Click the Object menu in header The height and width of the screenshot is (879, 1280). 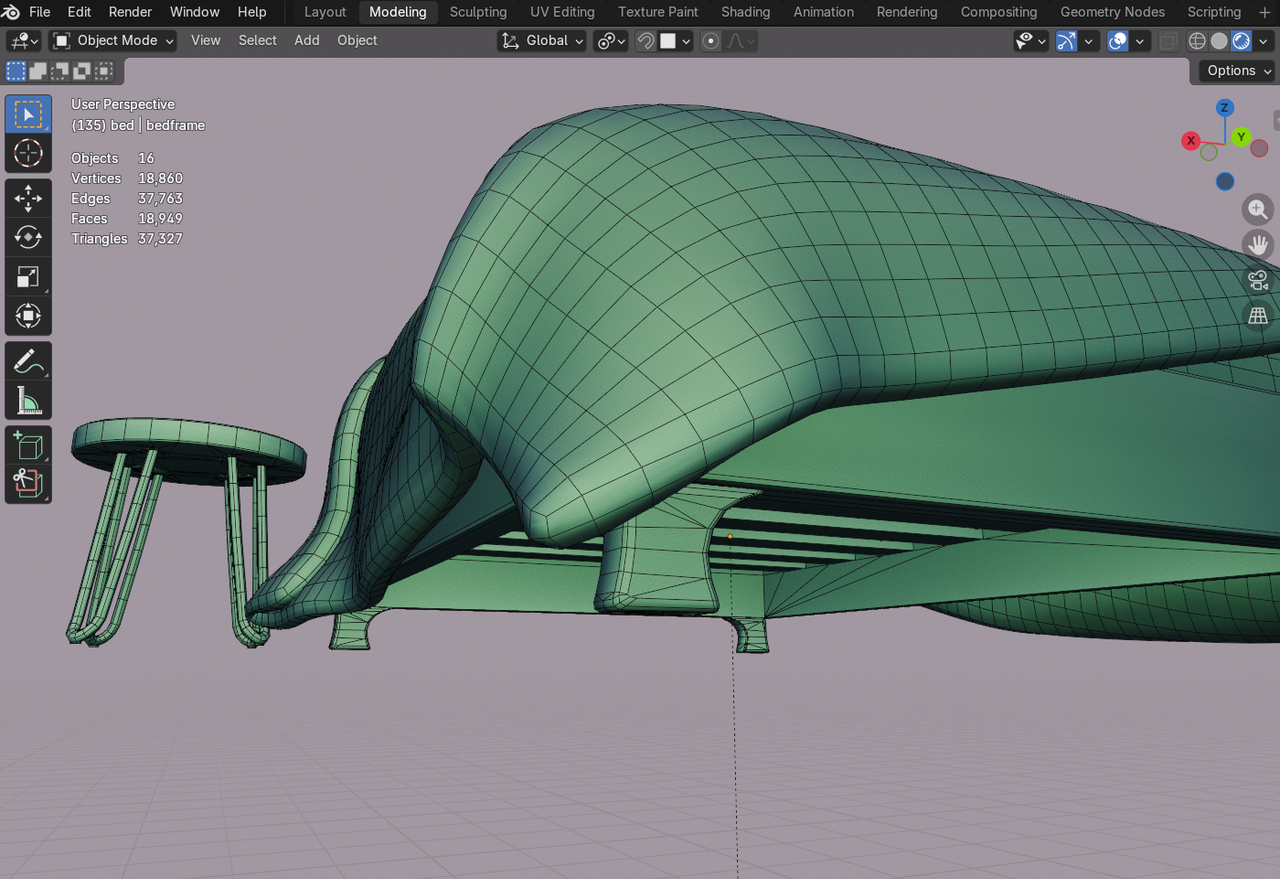(357, 41)
